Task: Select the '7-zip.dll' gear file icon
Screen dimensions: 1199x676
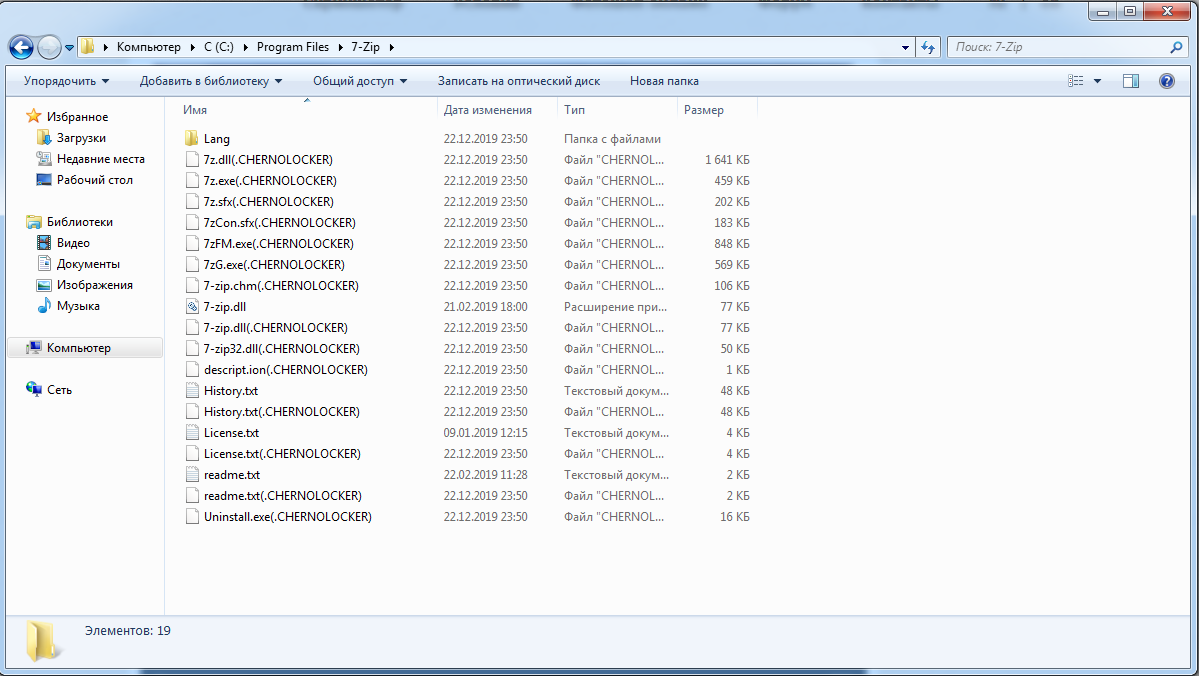Action: click(192, 307)
